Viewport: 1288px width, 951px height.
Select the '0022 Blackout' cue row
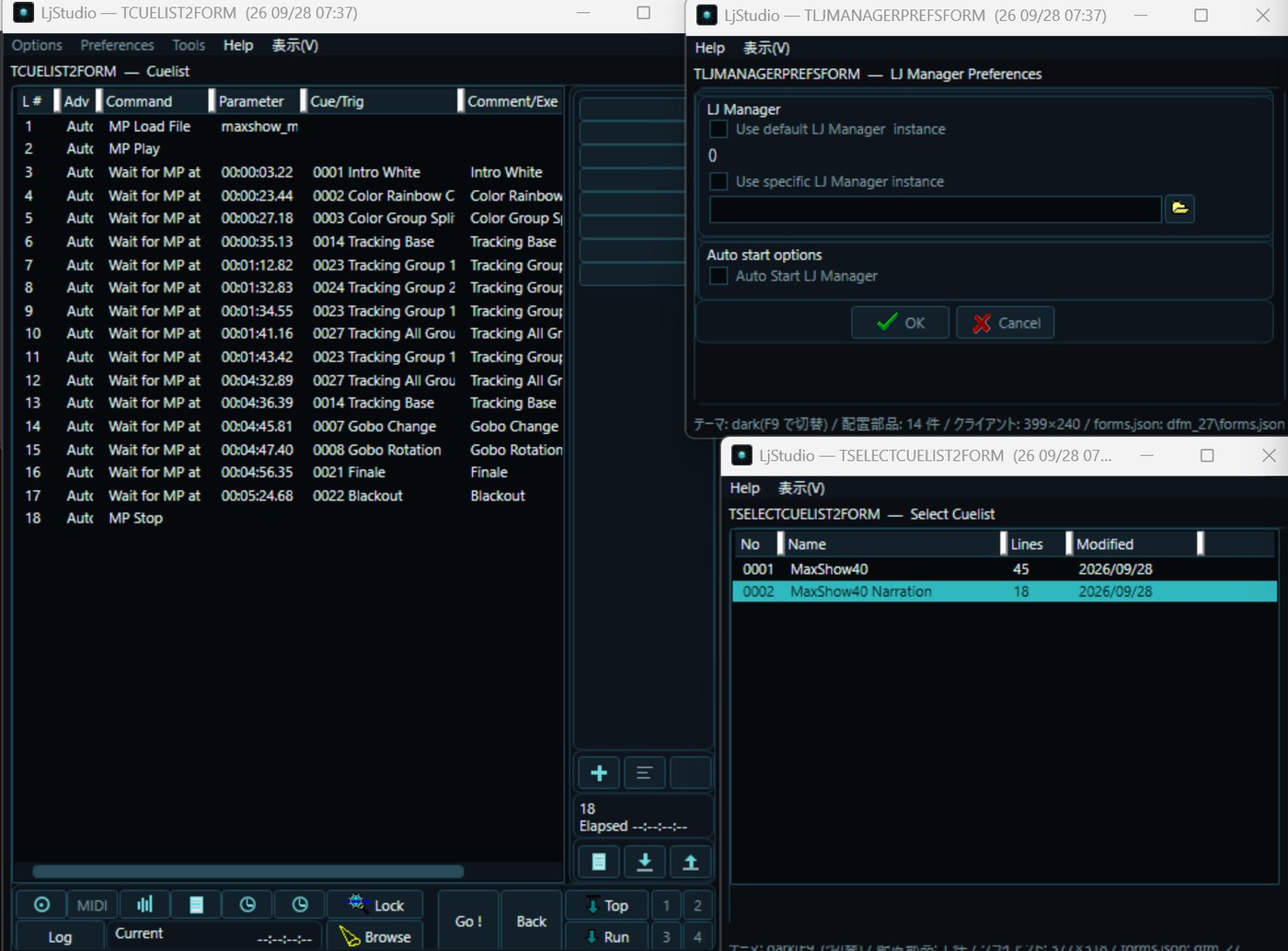(290, 496)
